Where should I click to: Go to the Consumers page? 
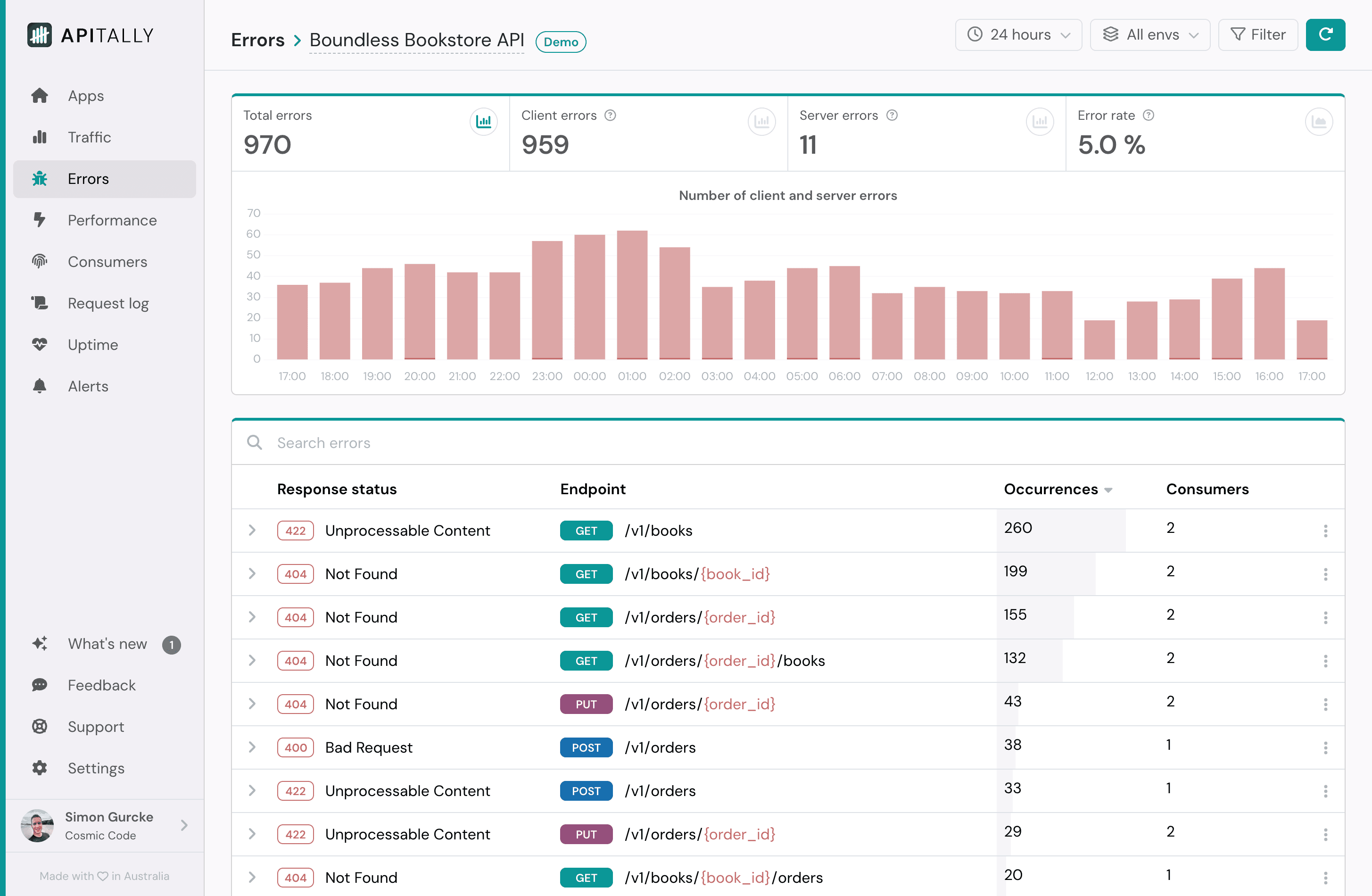[104, 261]
